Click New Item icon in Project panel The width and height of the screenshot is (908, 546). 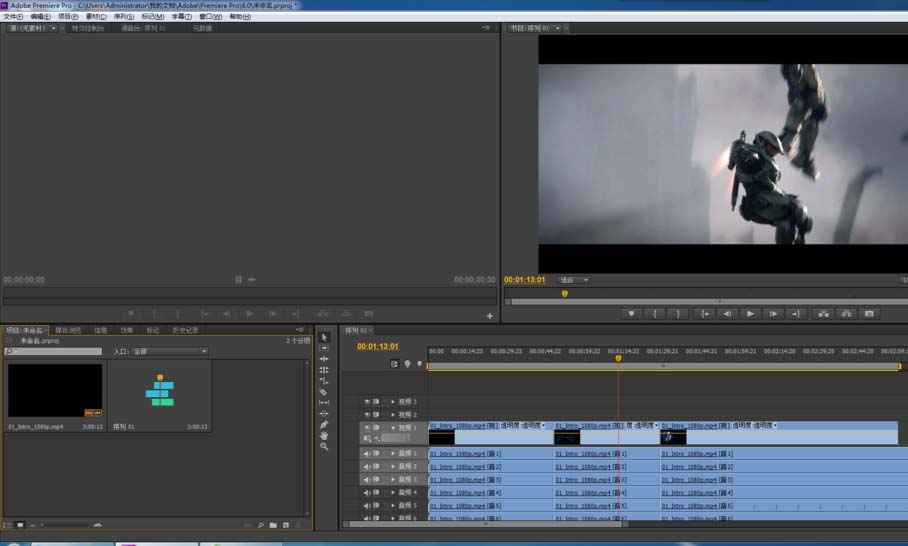click(285, 525)
